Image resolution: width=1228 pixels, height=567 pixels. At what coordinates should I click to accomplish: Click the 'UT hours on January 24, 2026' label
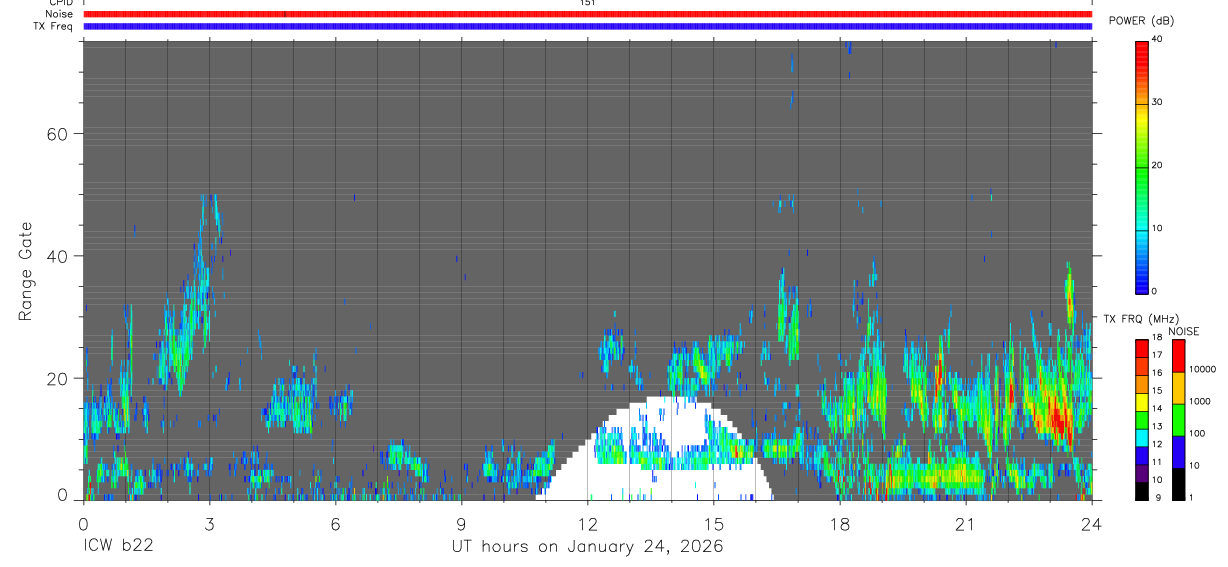[x=587, y=547]
